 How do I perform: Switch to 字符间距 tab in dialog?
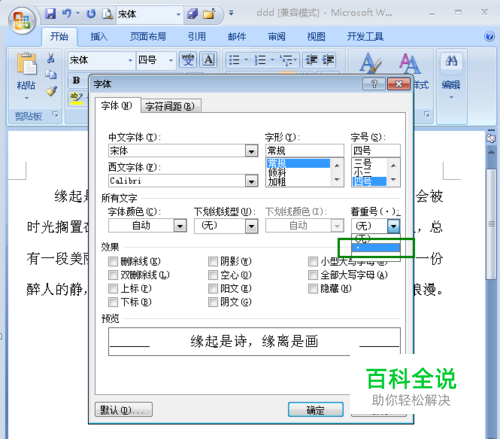(170, 106)
